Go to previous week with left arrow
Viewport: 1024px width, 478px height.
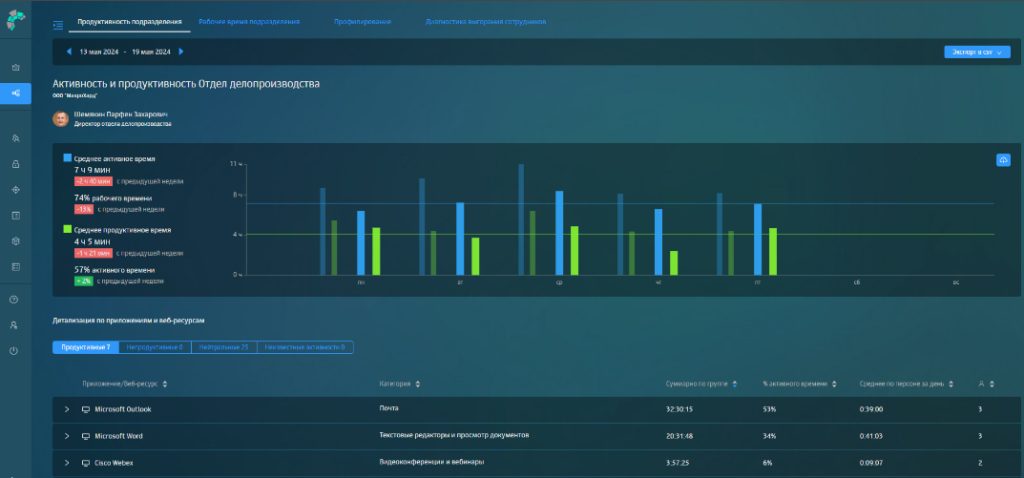pyautogui.click(x=68, y=52)
